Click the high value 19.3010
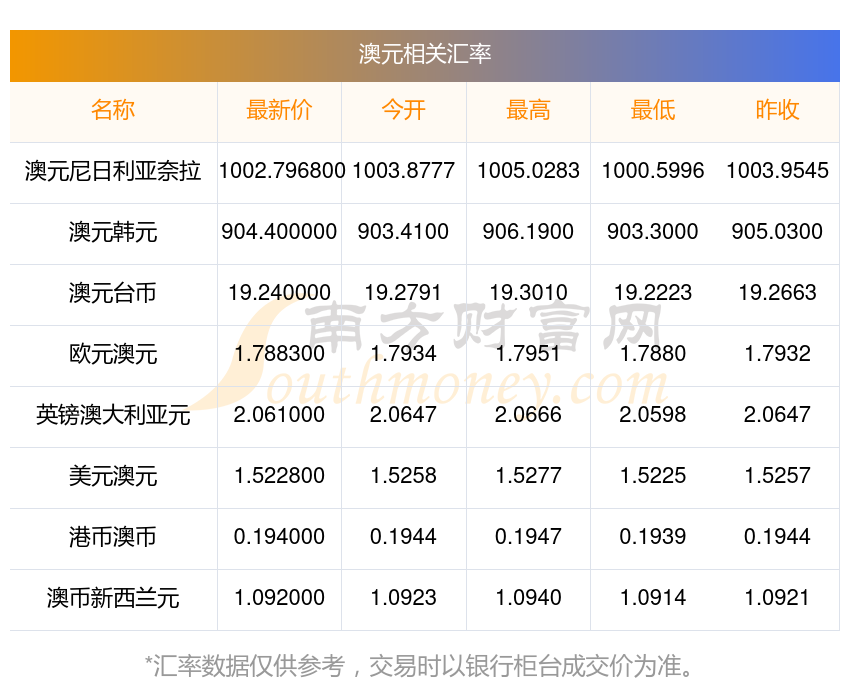The height and width of the screenshot is (698, 850). pos(528,293)
